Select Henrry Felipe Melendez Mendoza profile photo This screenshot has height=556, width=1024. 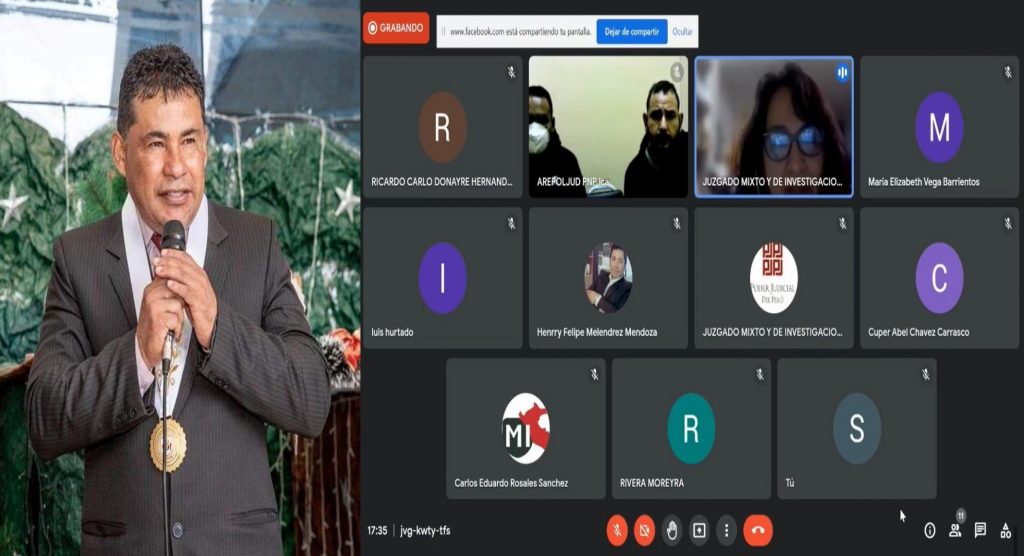[608, 278]
